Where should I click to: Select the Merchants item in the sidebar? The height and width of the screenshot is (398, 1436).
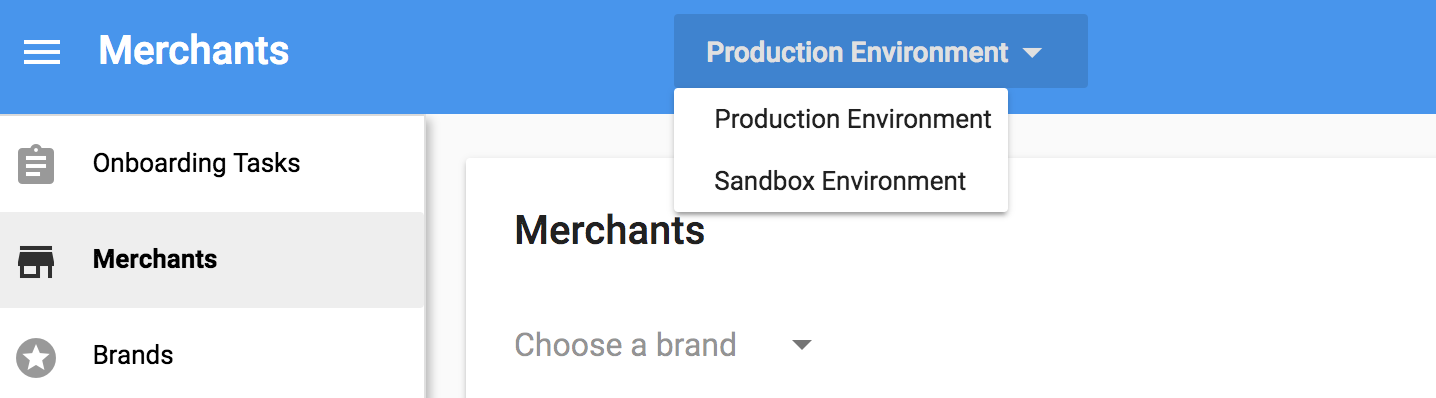point(212,260)
